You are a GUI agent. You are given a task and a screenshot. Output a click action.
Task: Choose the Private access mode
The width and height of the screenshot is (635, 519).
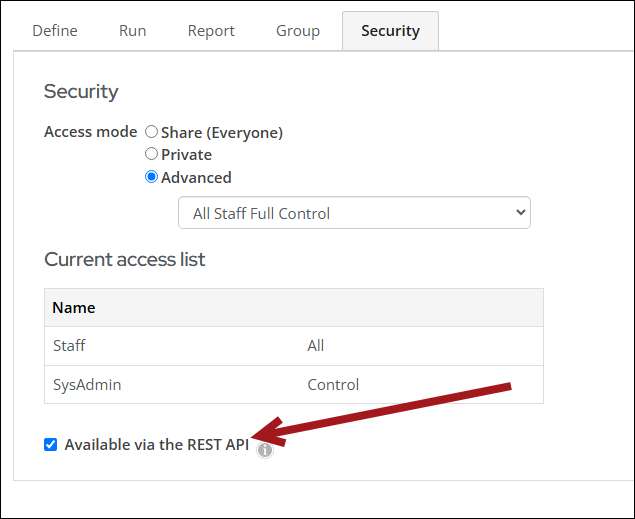coord(151,154)
